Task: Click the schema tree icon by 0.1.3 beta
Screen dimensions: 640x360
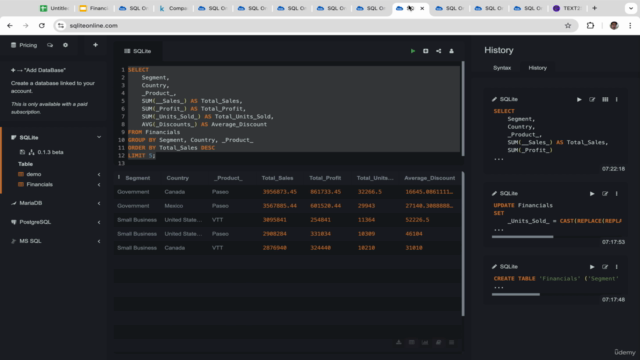Action: point(31,152)
